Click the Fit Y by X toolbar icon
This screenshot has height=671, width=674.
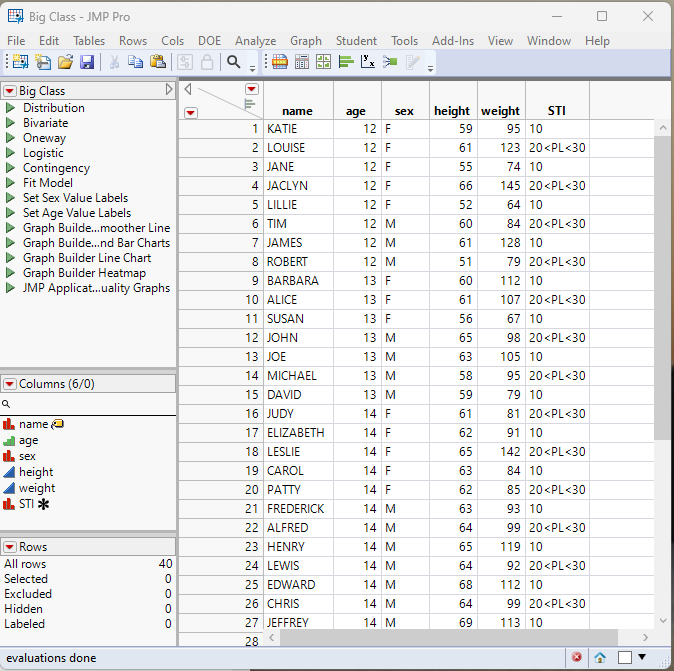tap(367, 62)
